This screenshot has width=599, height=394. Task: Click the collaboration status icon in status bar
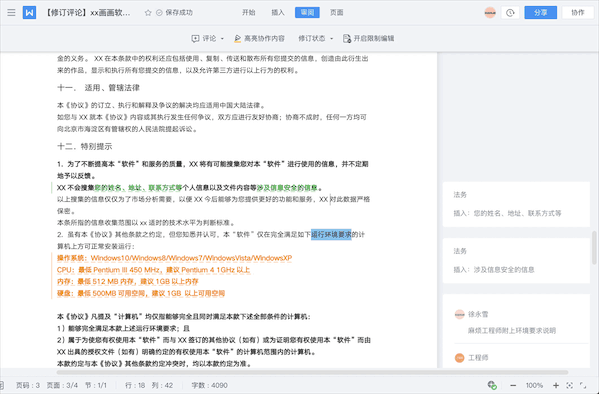point(492,385)
